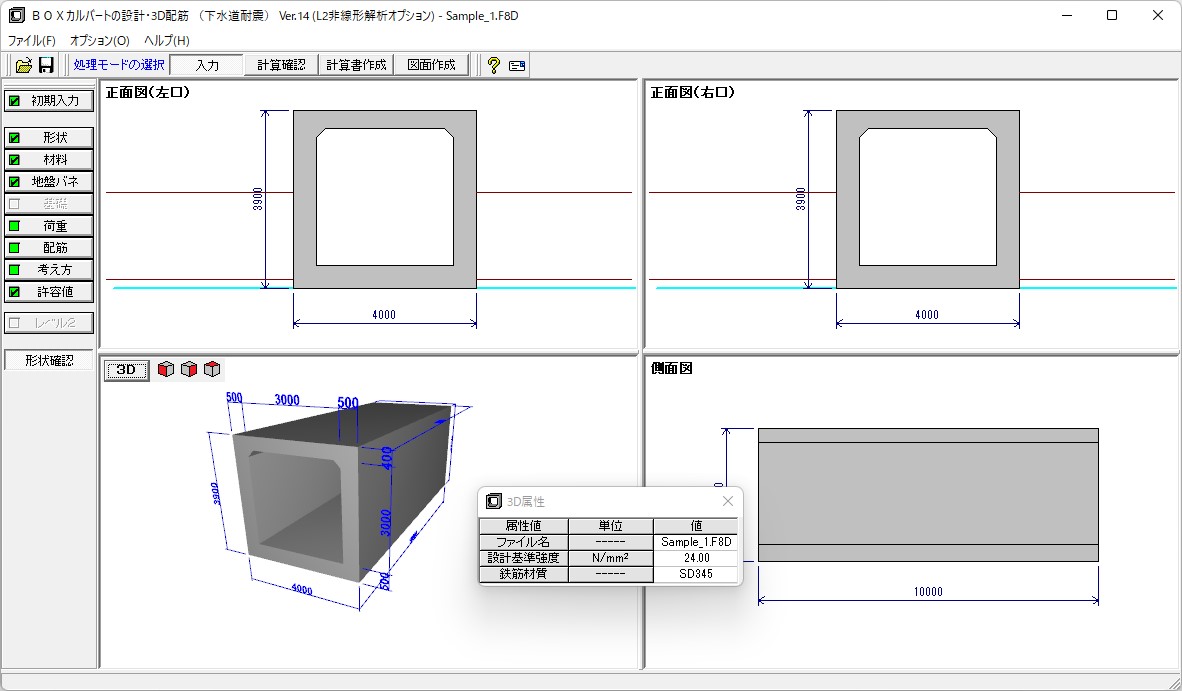Click the 10000 dimension in side view
Image resolution: width=1182 pixels, height=691 pixels.
click(928, 592)
